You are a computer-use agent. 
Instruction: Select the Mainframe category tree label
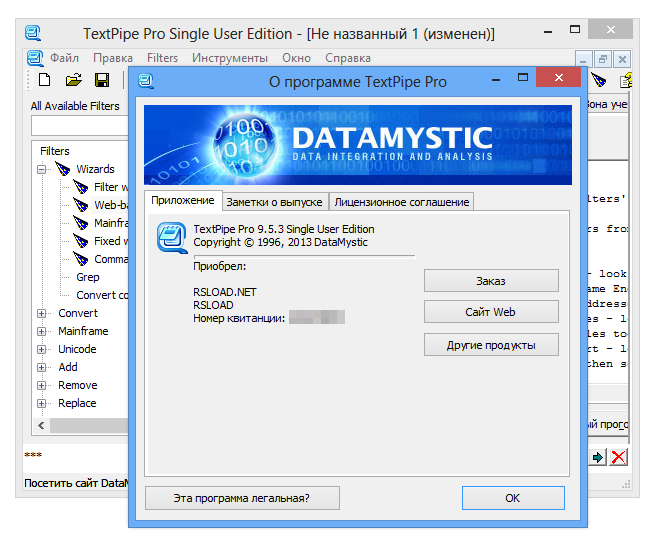[x=83, y=331]
